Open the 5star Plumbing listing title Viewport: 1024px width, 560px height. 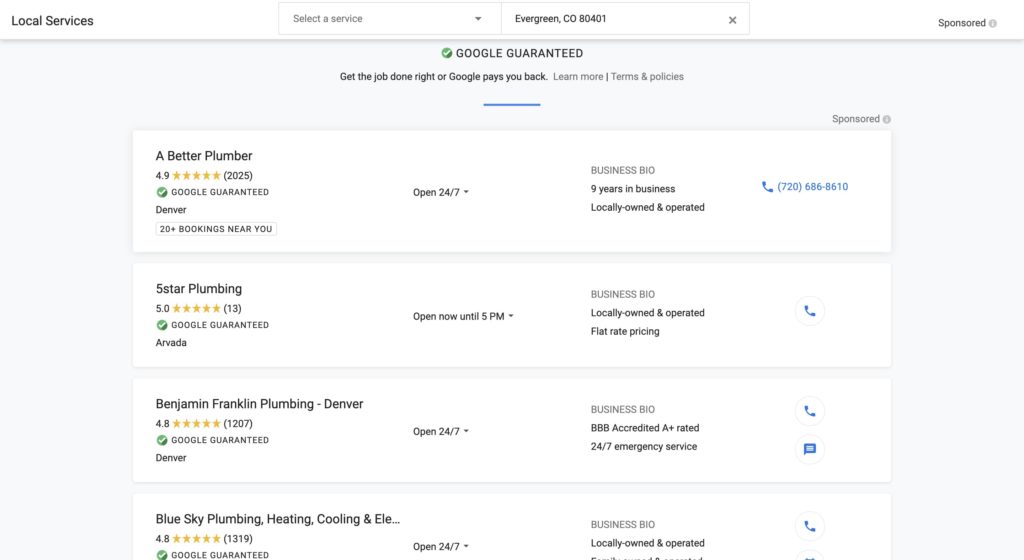coord(199,288)
